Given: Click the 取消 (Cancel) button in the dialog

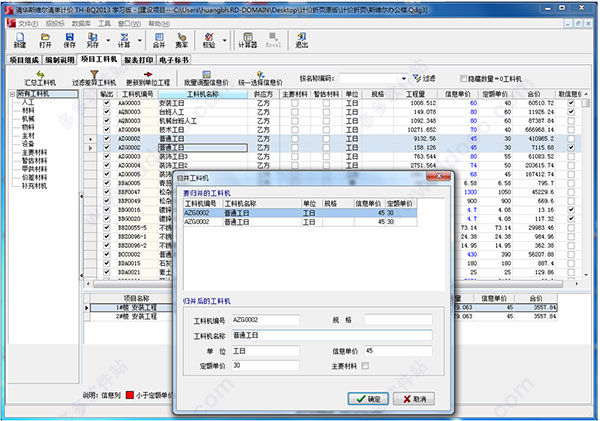Looking at the screenshot, I should pyautogui.click(x=414, y=399).
